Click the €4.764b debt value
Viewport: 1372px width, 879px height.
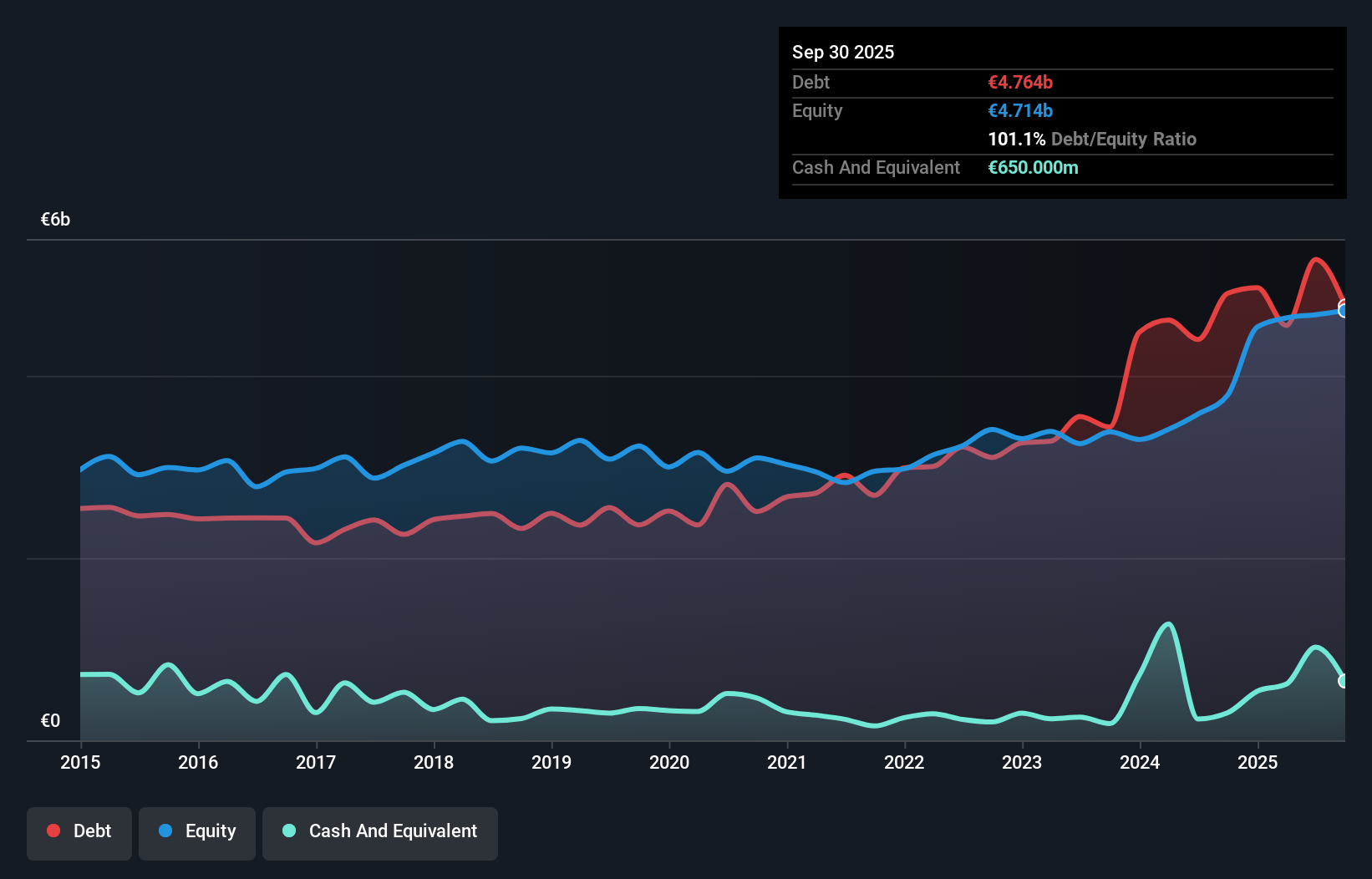(1020, 82)
